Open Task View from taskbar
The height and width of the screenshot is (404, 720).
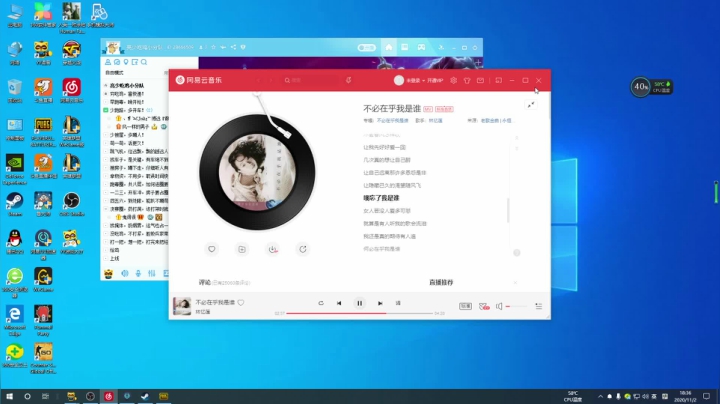pyautogui.click(x=45, y=396)
